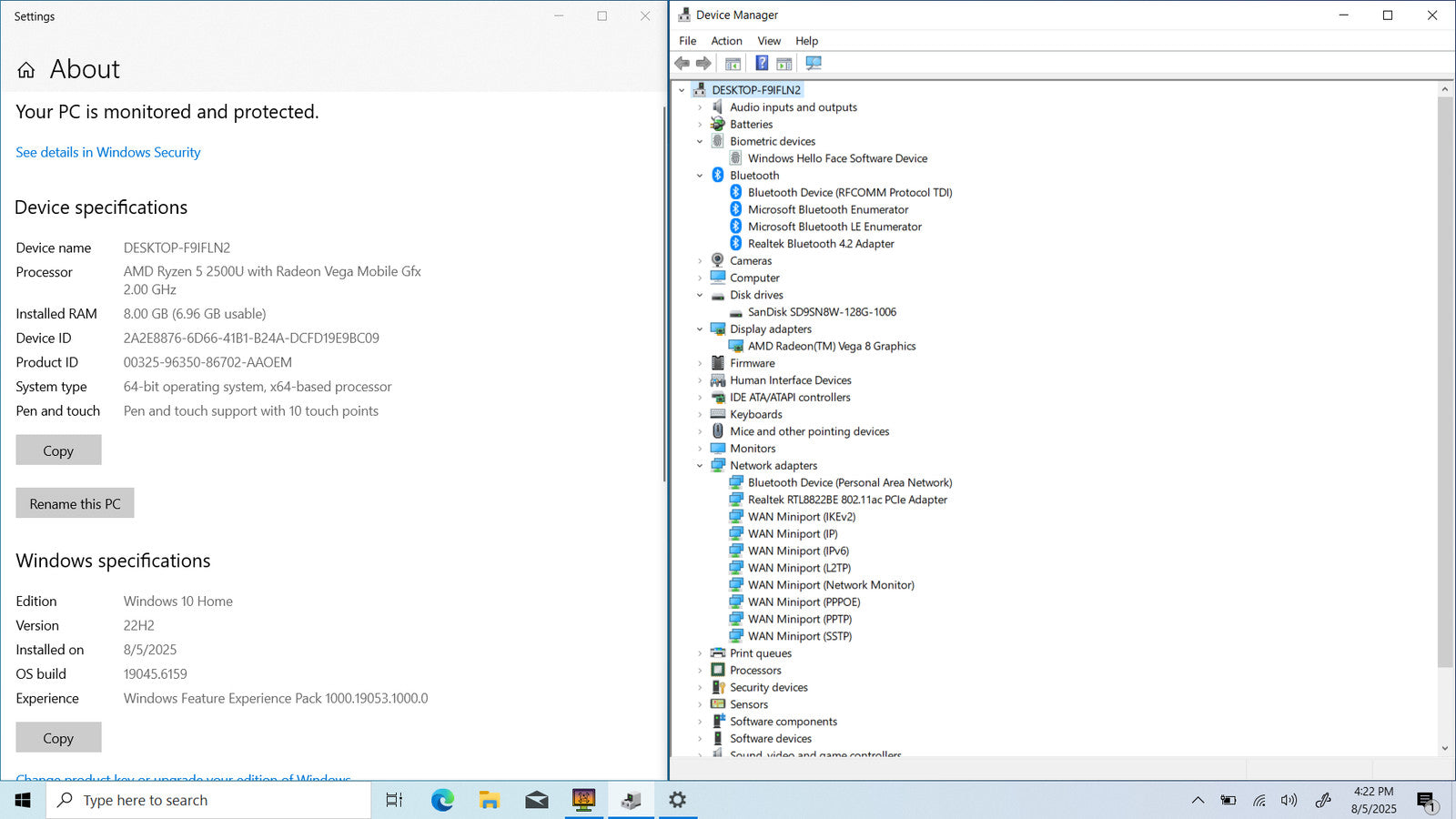Open Microsoft Edge from the taskbar
1456x819 pixels.
442,800
